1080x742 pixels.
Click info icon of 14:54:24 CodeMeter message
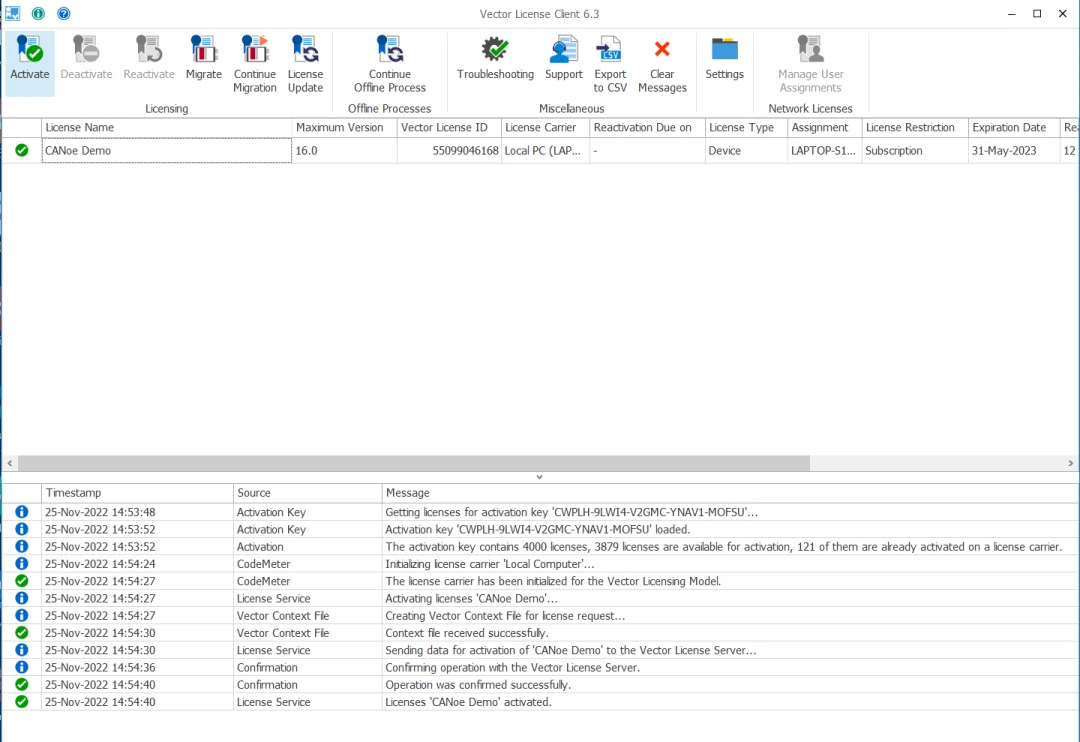pos(22,564)
